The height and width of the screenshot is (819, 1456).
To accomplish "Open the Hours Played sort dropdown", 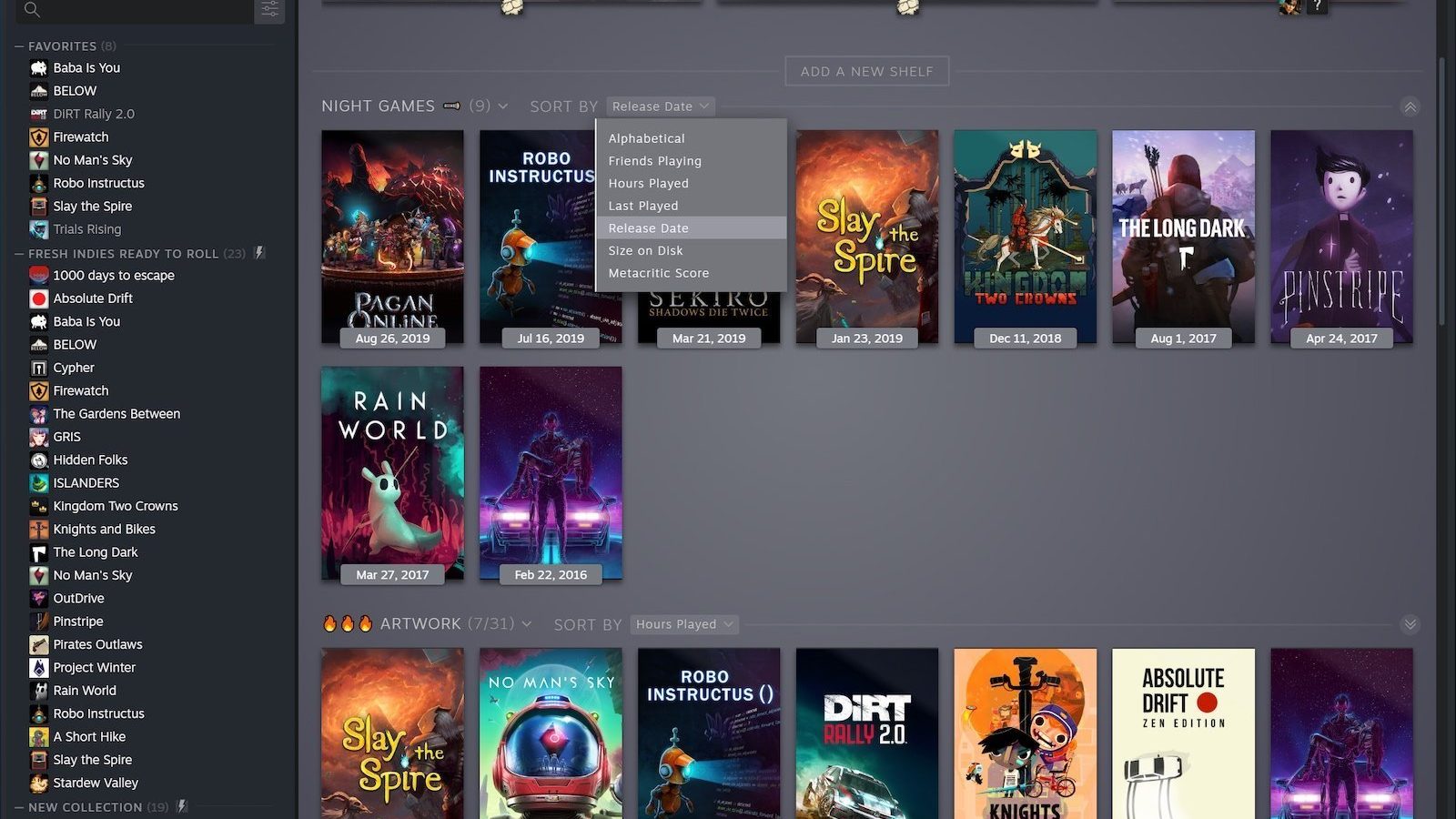I will (x=684, y=624).
